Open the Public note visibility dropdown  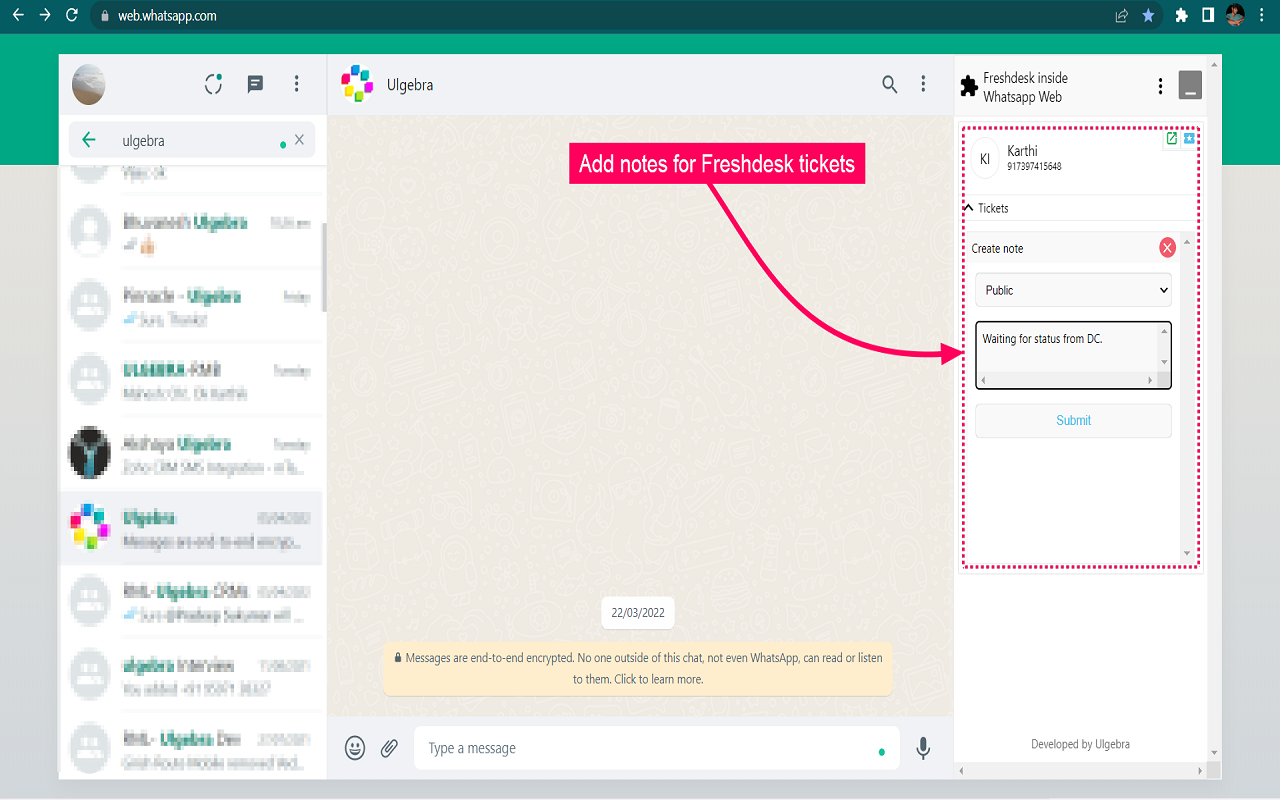pos(1073,290)
